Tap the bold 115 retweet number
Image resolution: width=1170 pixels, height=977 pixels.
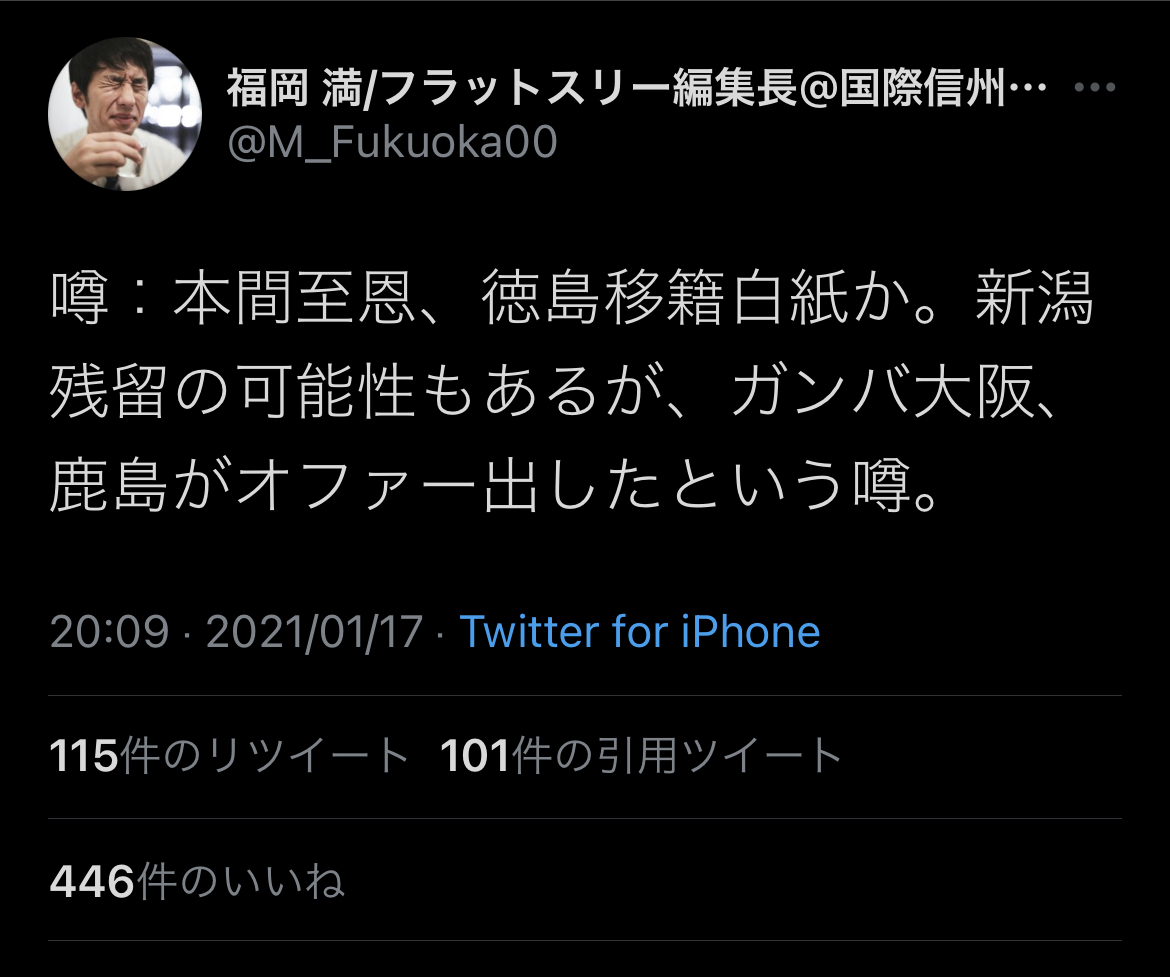(x=84, y=755)
